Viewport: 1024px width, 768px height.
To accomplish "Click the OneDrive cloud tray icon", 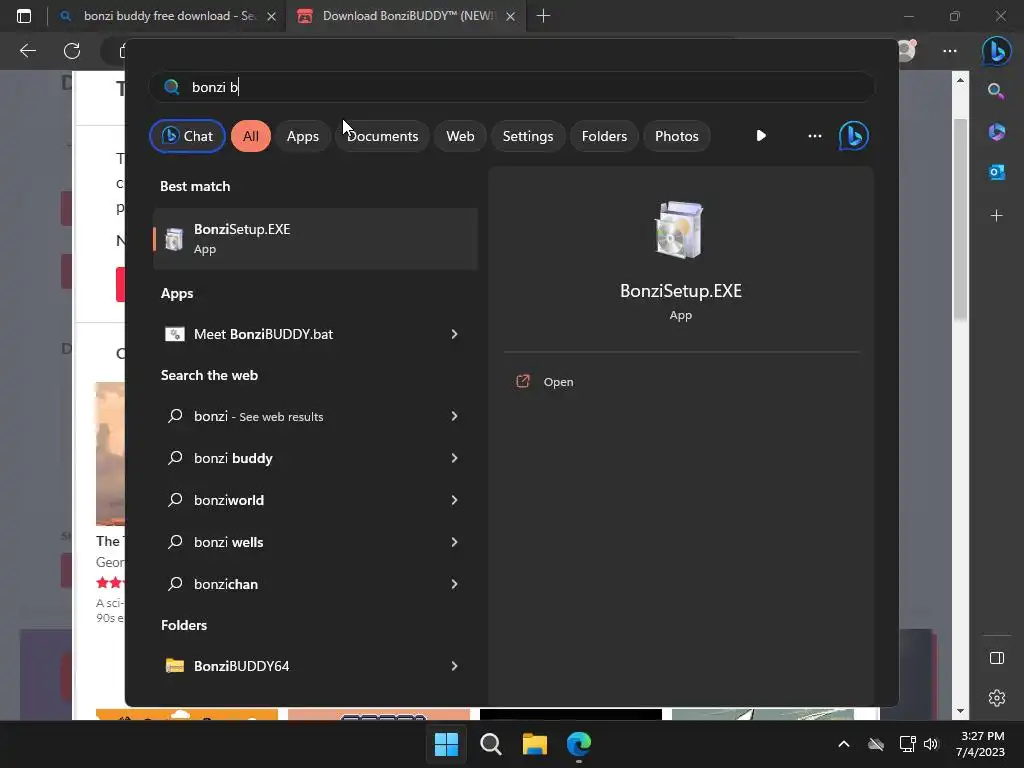I will coord(876,744).
